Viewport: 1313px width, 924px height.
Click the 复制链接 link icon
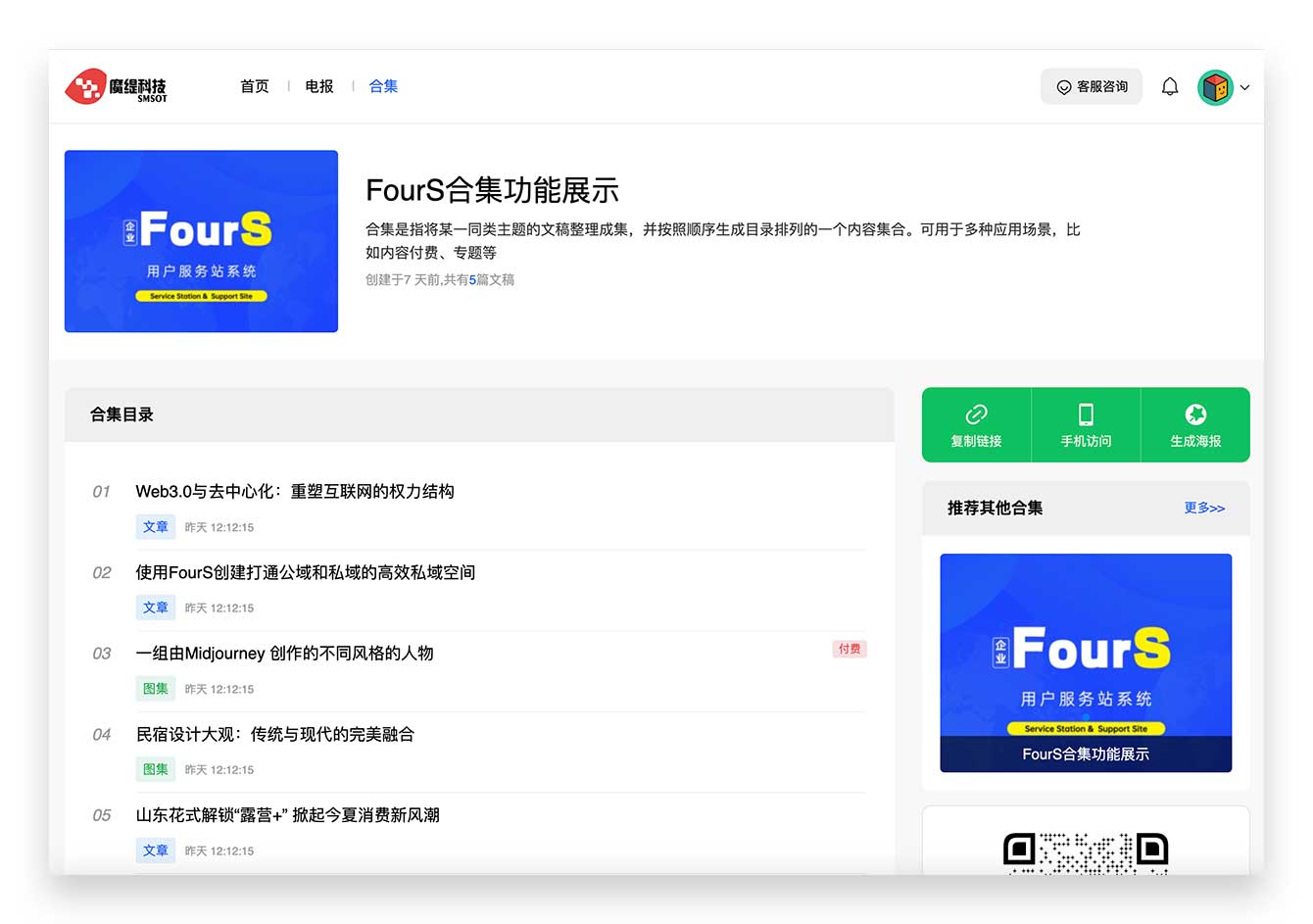pyautogui.click(x=976, y=414)
